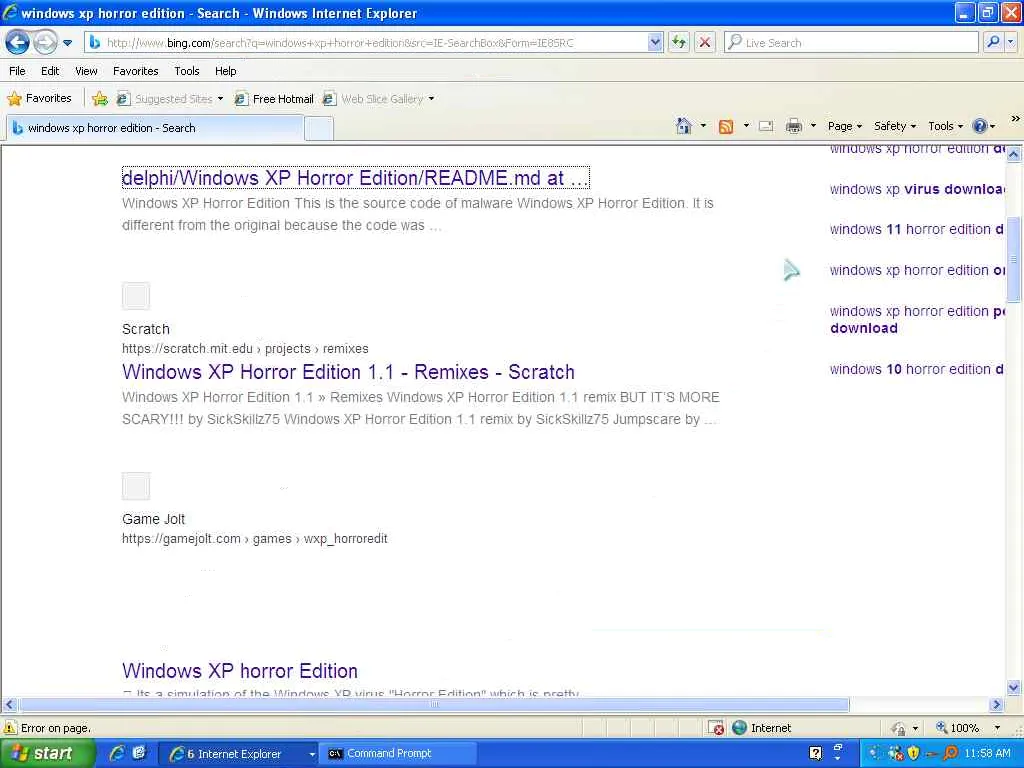Open the zoom level 100% dropdown arrow

(x=997, y=728)
